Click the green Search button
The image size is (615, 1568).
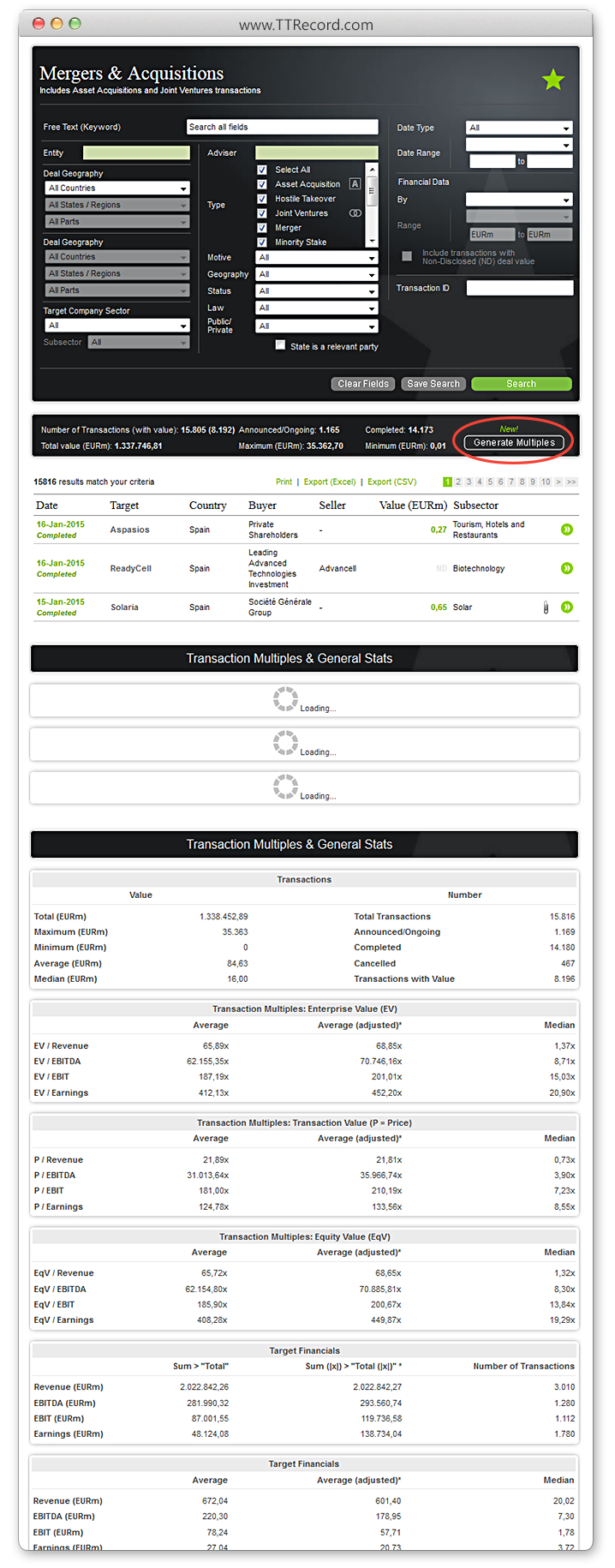click(x=521, y=384)
